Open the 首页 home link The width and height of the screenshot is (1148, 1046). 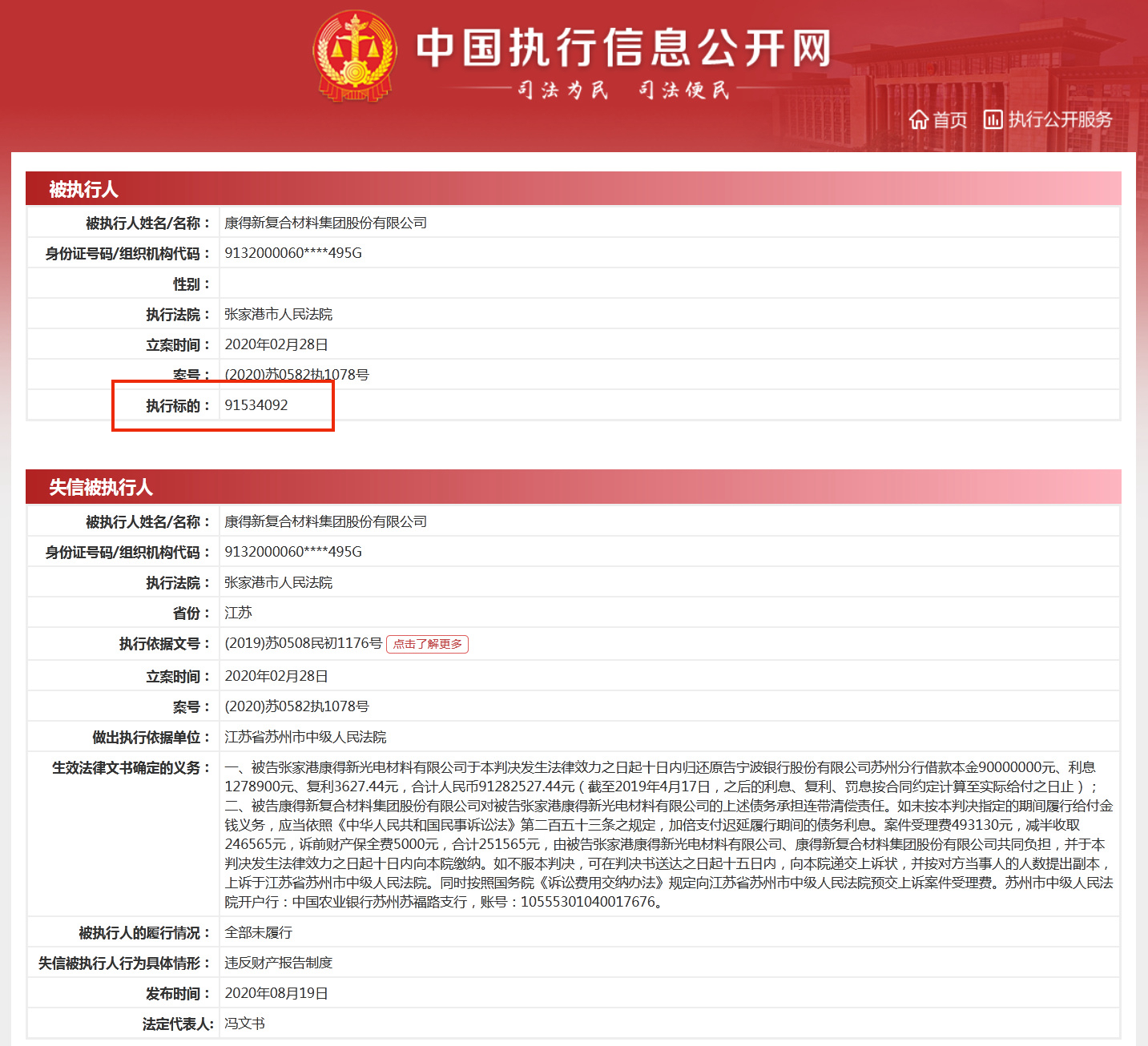[x=938, y=120]
